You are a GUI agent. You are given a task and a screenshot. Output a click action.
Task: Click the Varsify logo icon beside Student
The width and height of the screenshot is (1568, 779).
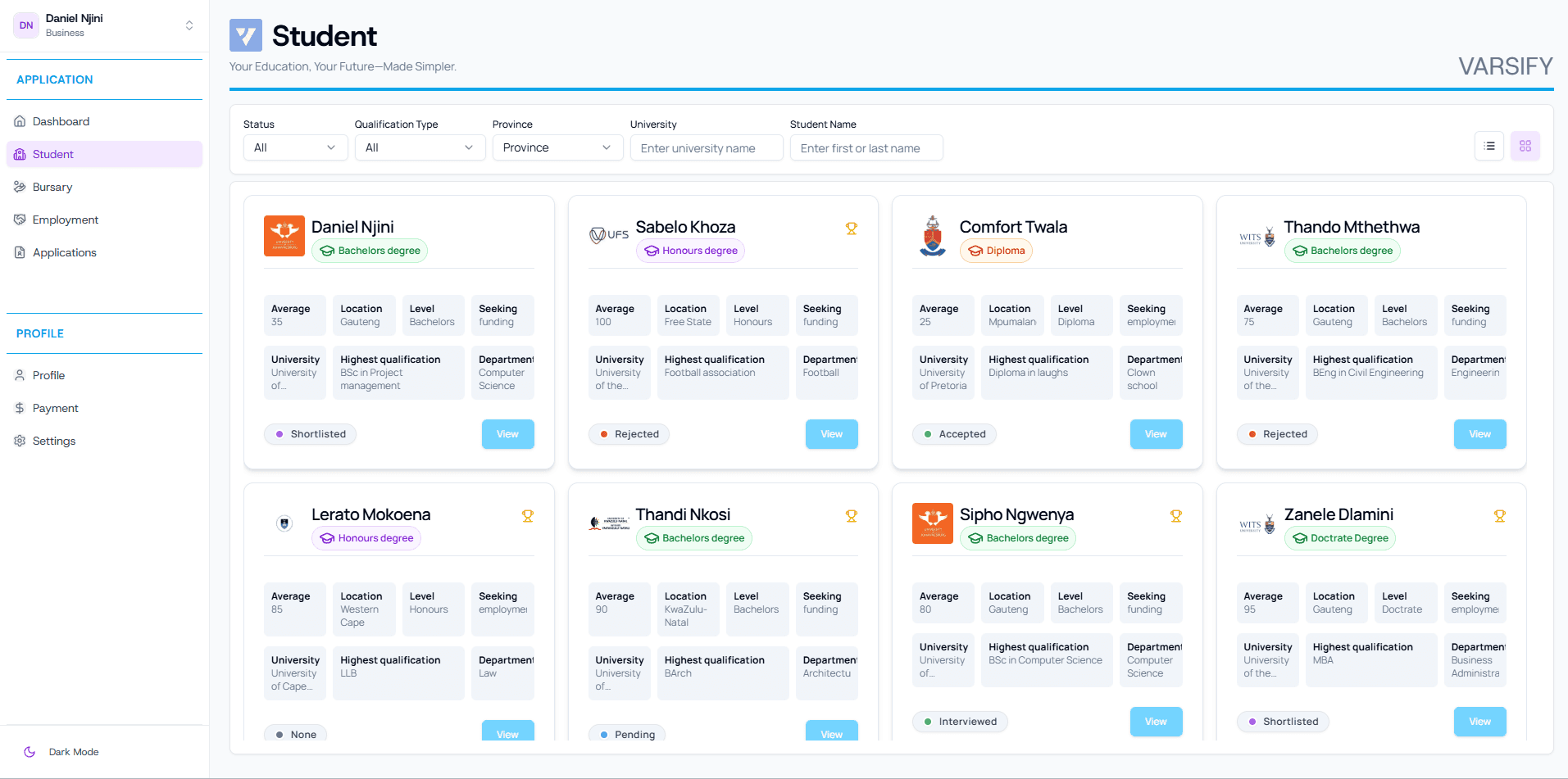246,36
